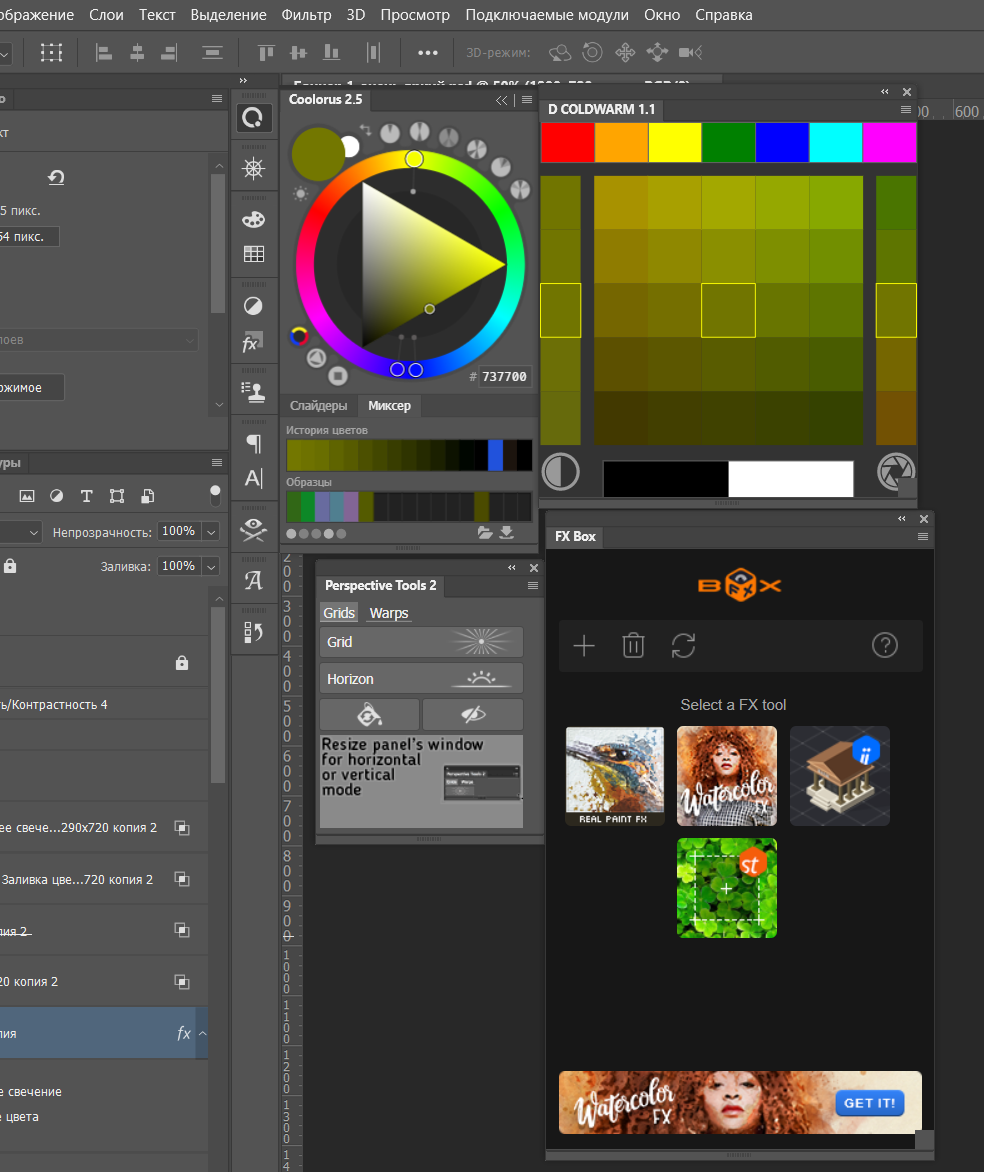Click the GET IT! button

869,1103
